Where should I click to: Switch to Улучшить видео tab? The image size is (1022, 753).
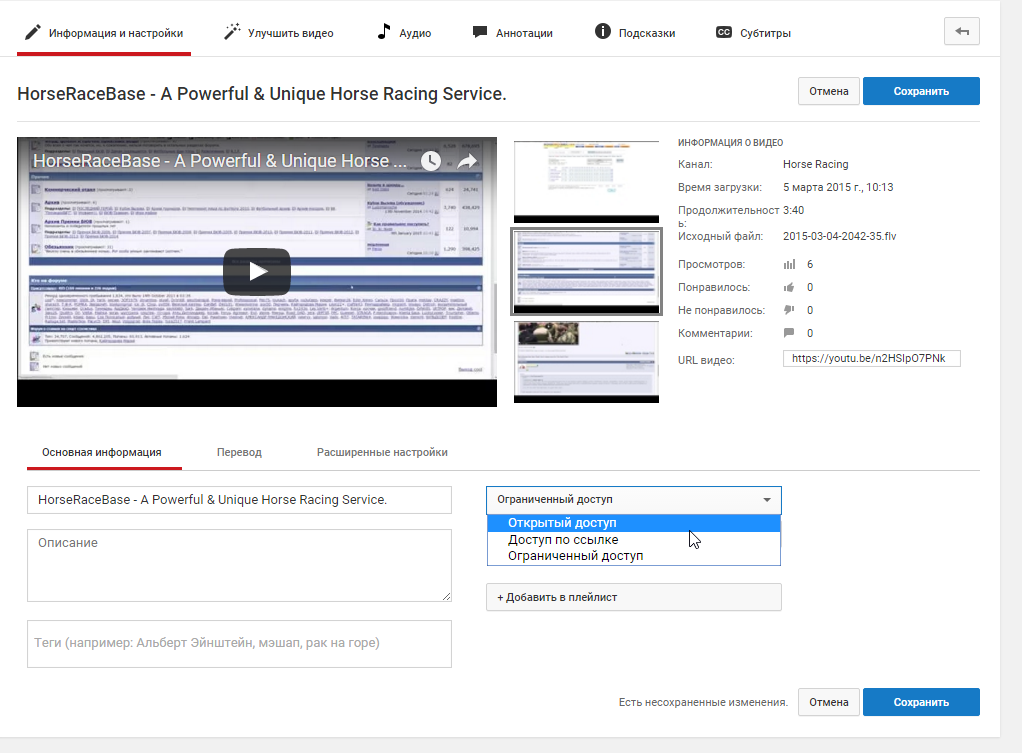pyautogui.click(x=279, y=33)
